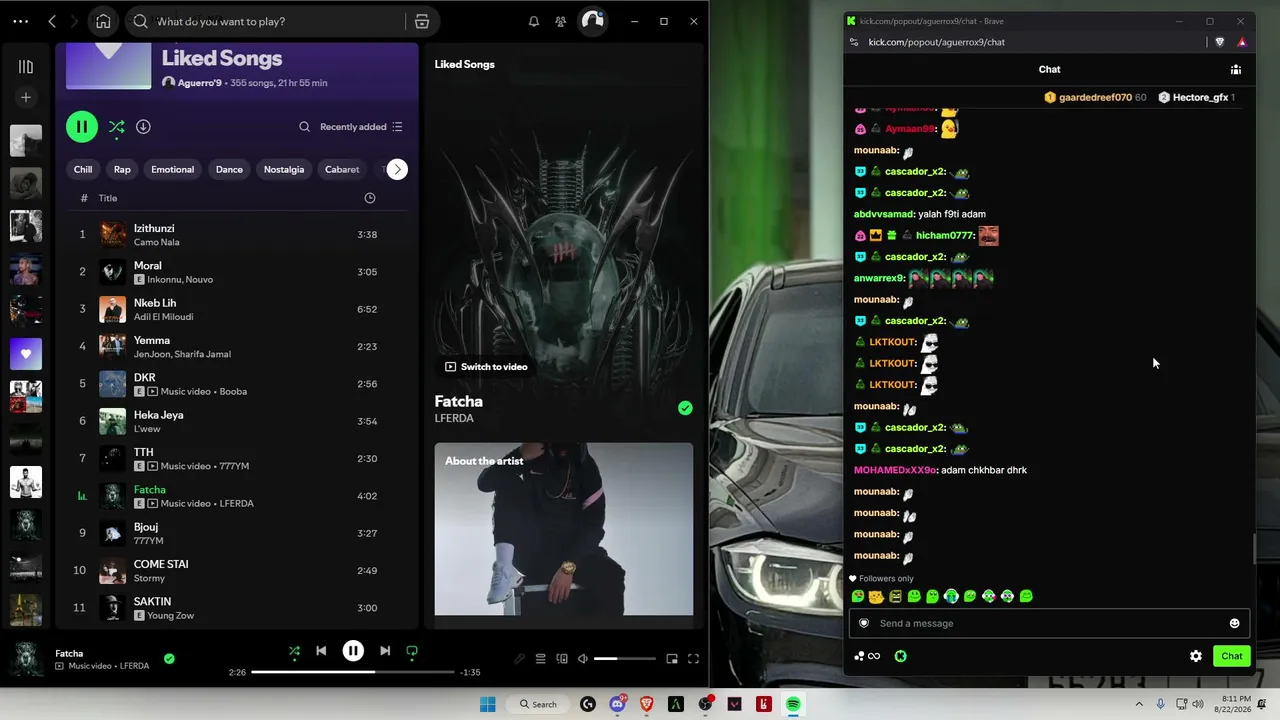Viewport: 1280px width, 720px height.
Task: Open Connect to a device
Action: click(x=562, y=659)
